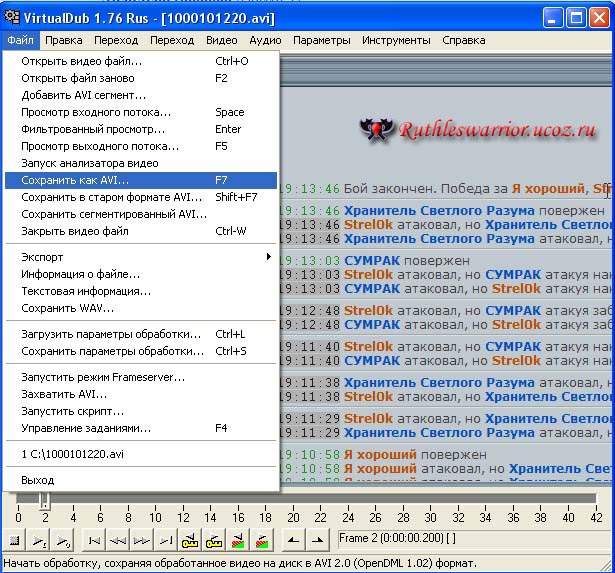
Task: Choose Закрыть видео файл
Action: tap(141, 231)
